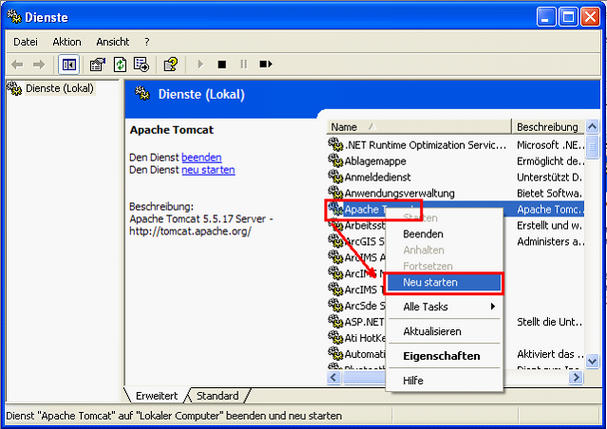
Task: Choose Eigenschaften in the context menu
Action: 445,356
